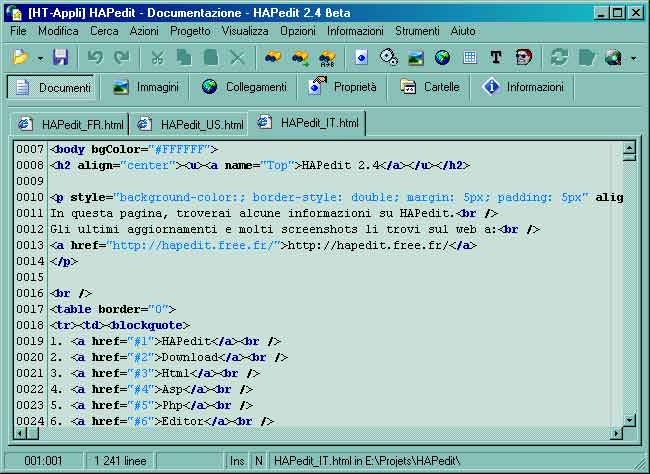Image resolution: width=650 pixels, height=474 pixels.
Task: Open the Opzioni menu
Action: pos(298,31)
